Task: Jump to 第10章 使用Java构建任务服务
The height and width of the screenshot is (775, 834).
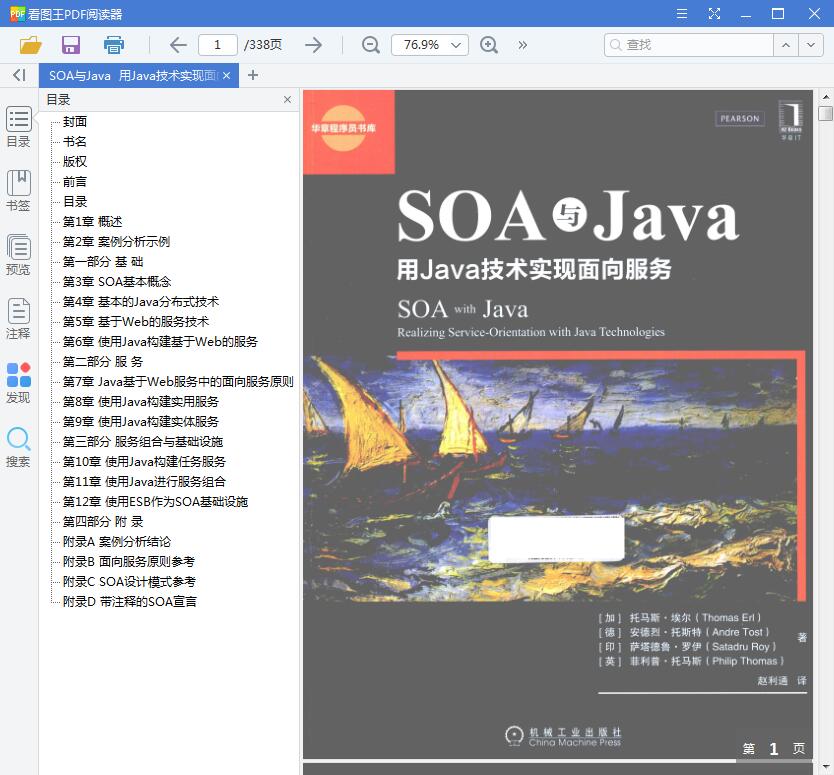Action: [x=144, y=462]
